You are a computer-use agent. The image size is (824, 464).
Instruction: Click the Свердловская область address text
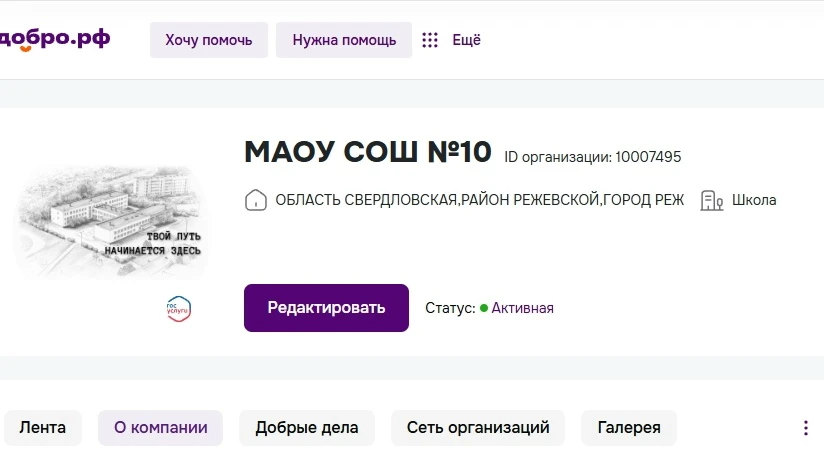point(480,200)
